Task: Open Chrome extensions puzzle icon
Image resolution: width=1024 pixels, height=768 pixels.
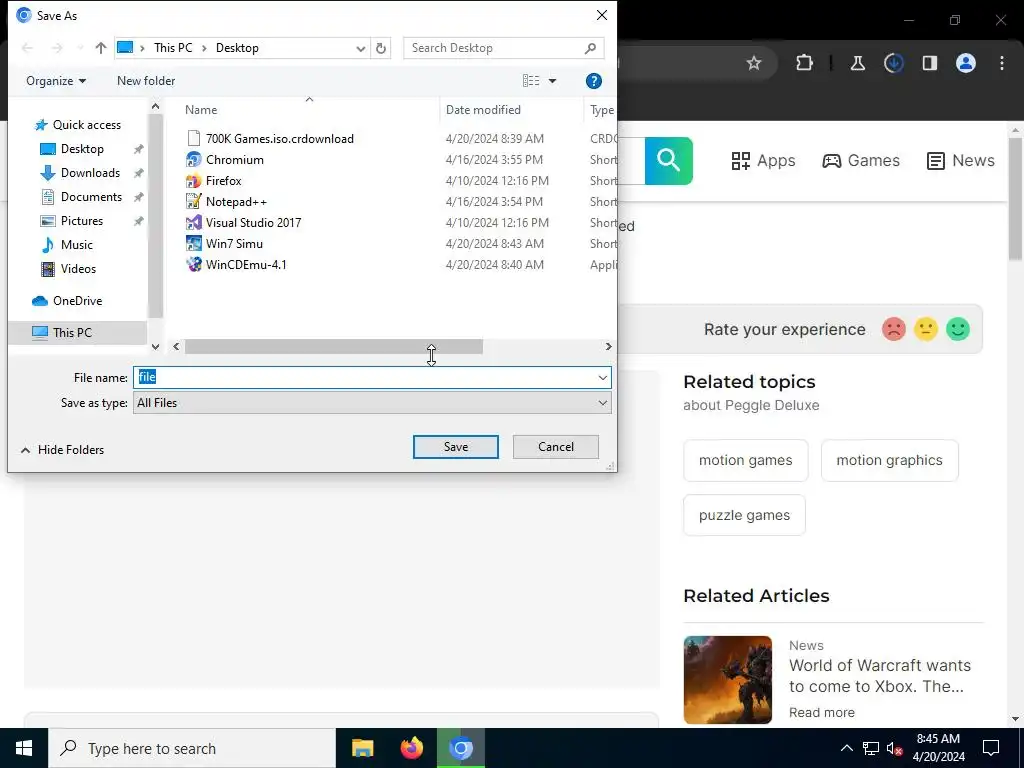Action: (805, 63)
